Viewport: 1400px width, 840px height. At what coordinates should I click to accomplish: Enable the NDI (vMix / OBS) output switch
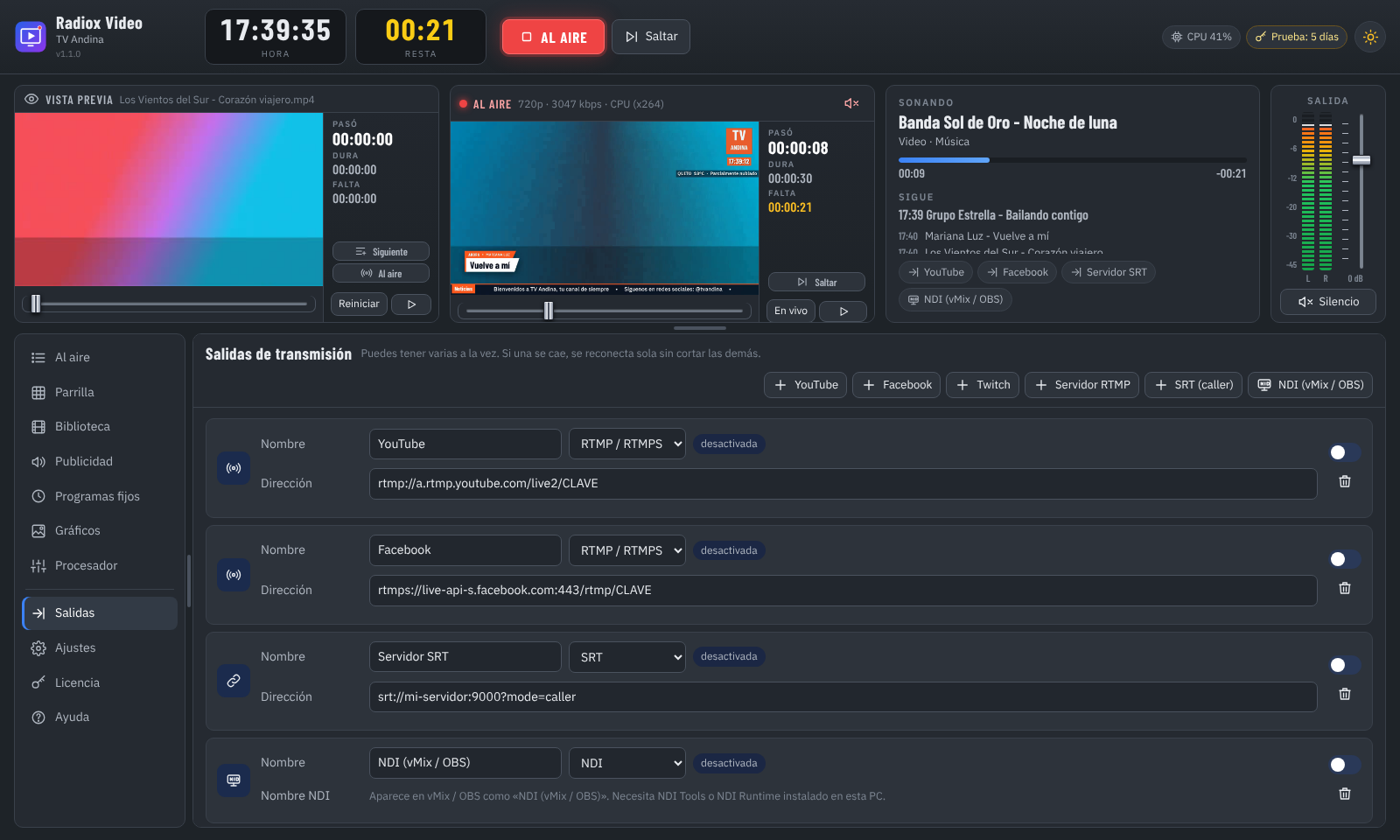pyautogui.click(x=1345, y=765)
